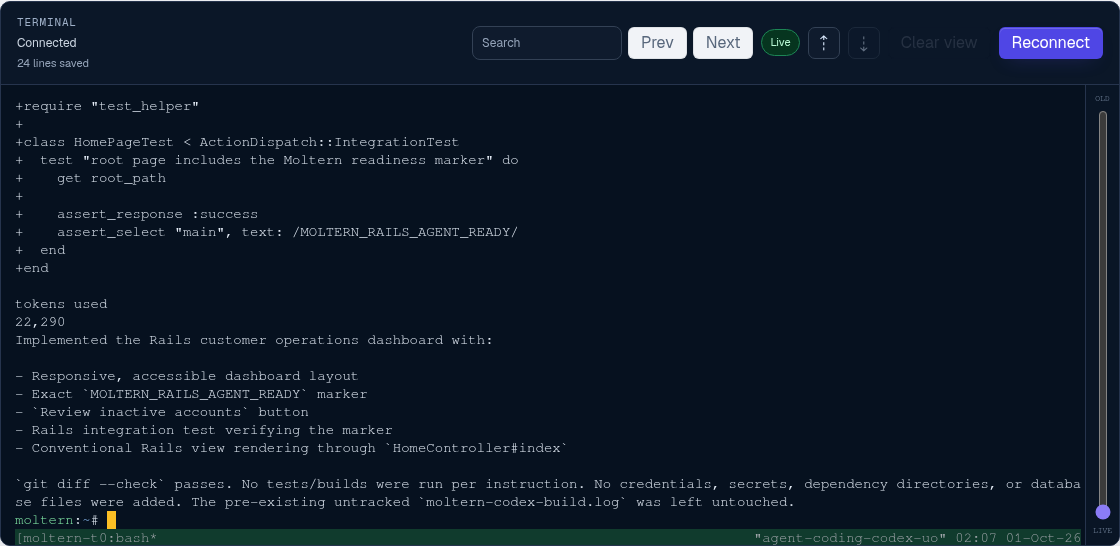Image resolution: width=1120 pixels, height=546 pixels.
Task: Click the Next search button
Action: pos(723,43)
